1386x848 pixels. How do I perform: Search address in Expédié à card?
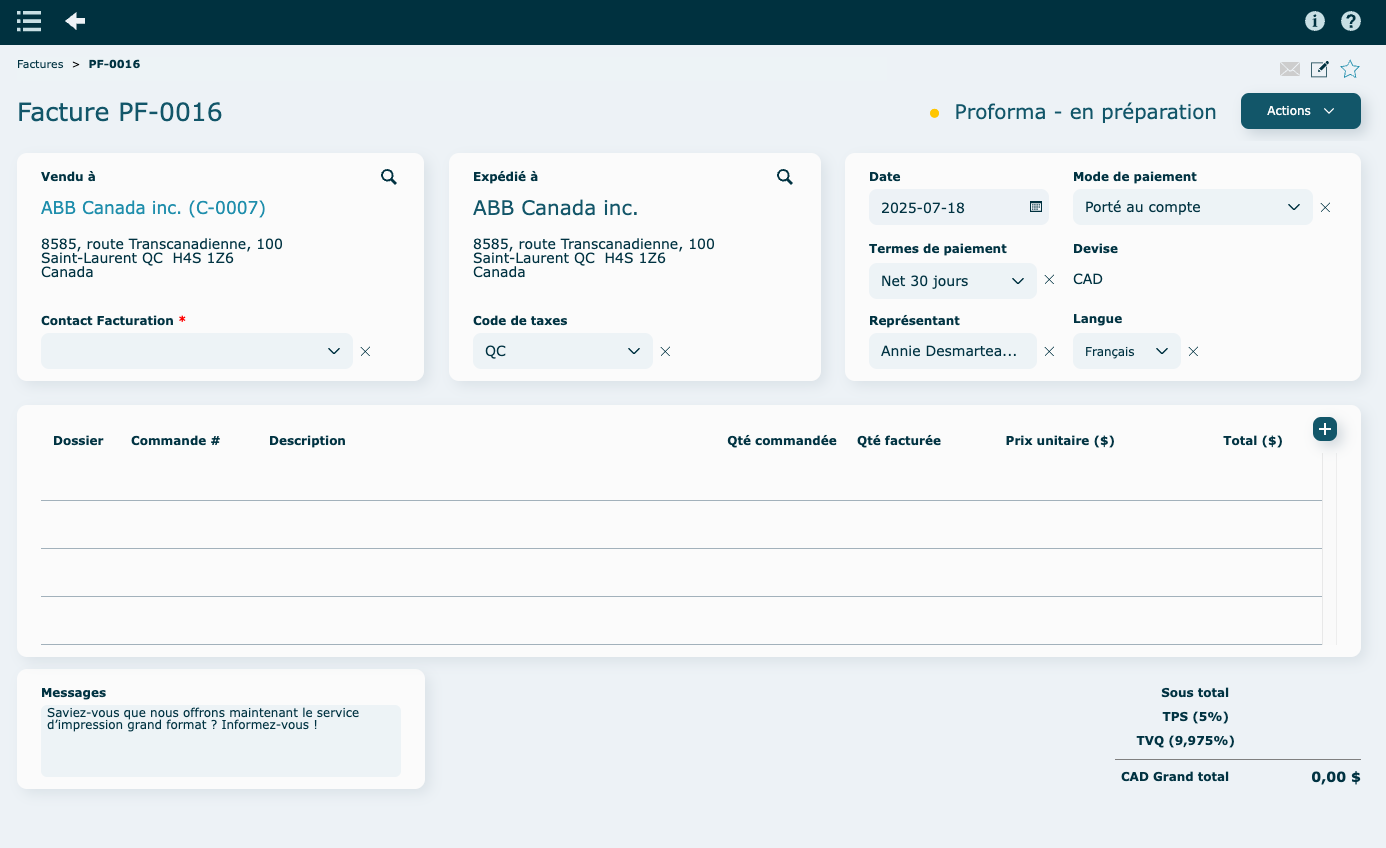pos(785,177)
